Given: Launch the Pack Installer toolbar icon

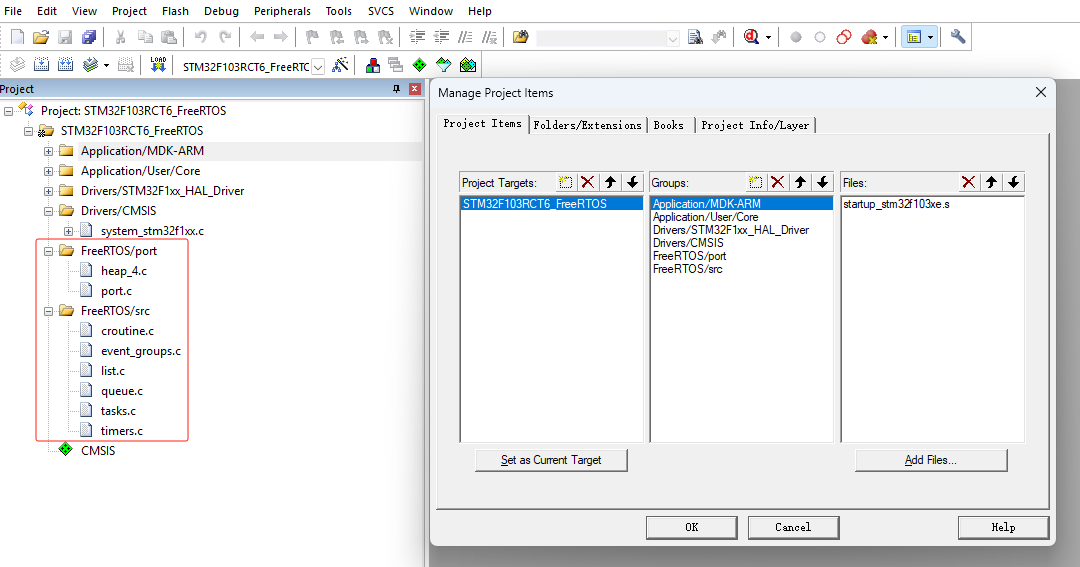Looking at the screenshot, I should pos(468,65).
